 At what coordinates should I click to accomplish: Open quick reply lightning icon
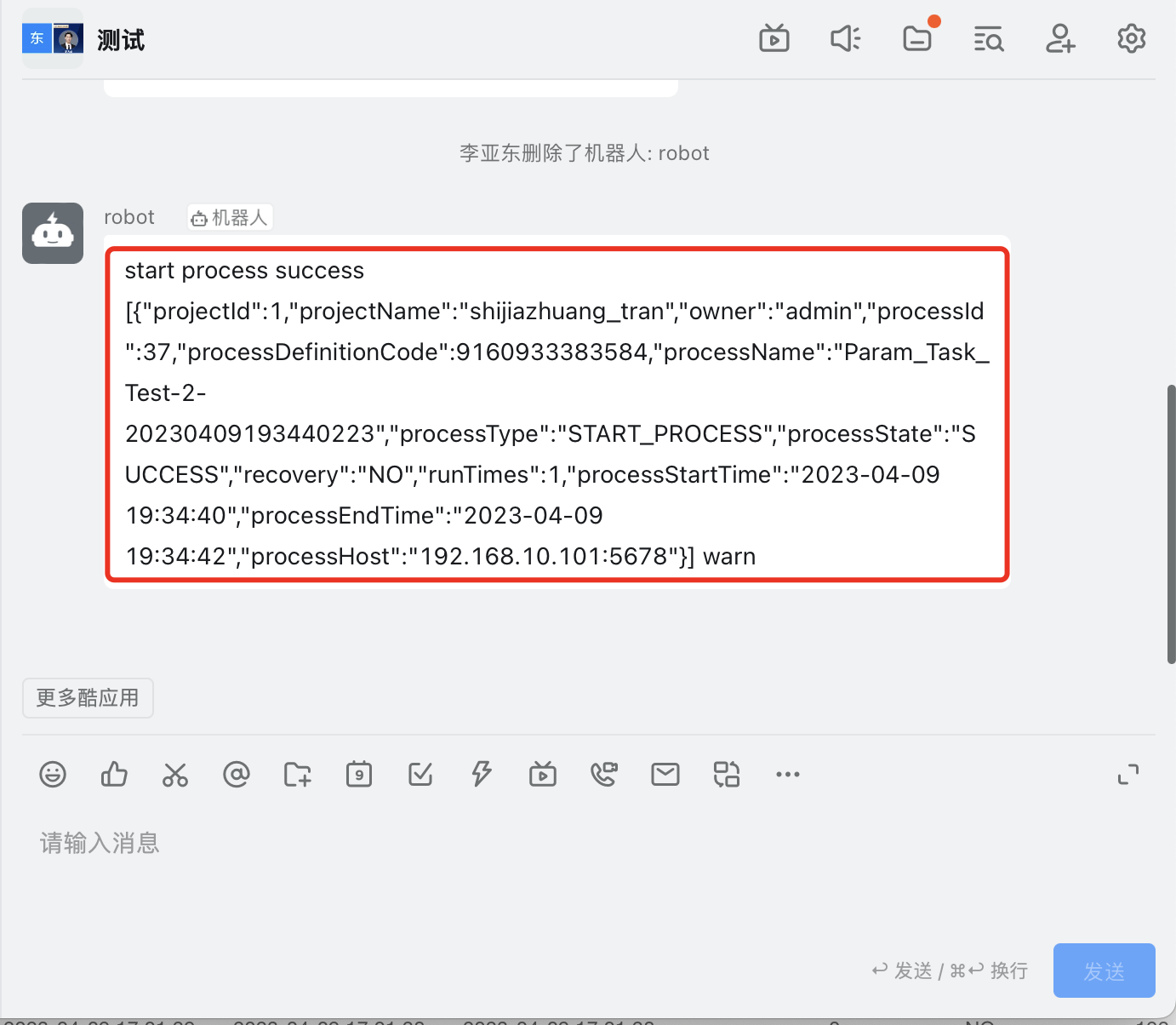[x=482, y=774]
